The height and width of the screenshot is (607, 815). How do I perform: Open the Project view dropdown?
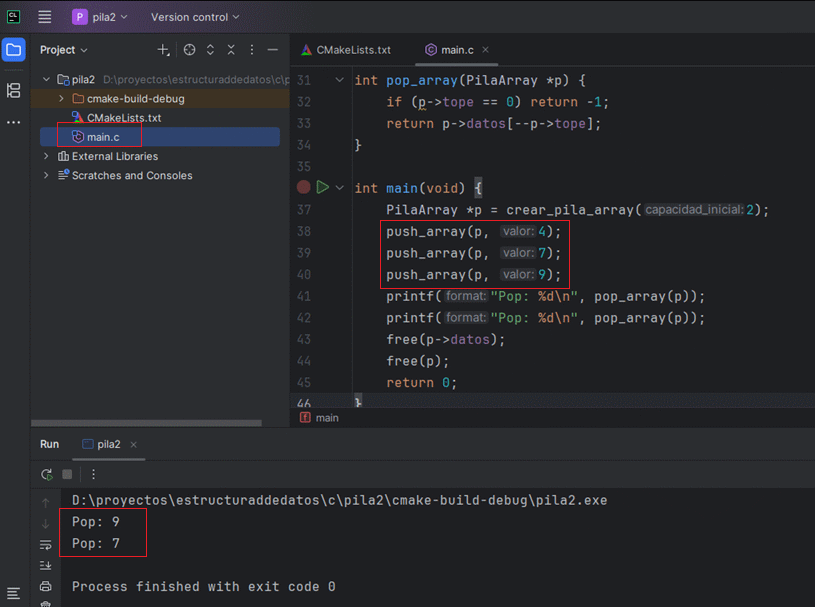point(64,50)
